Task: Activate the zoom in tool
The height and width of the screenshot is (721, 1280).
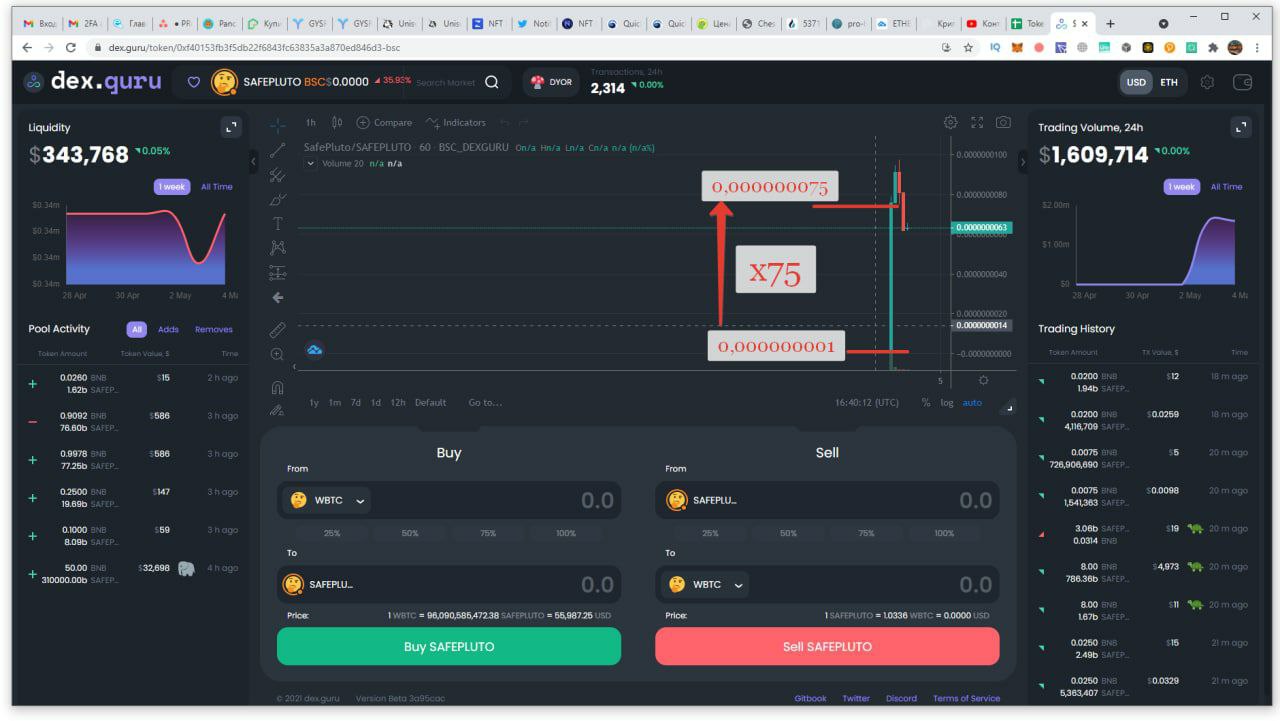Action: point(278,354)
